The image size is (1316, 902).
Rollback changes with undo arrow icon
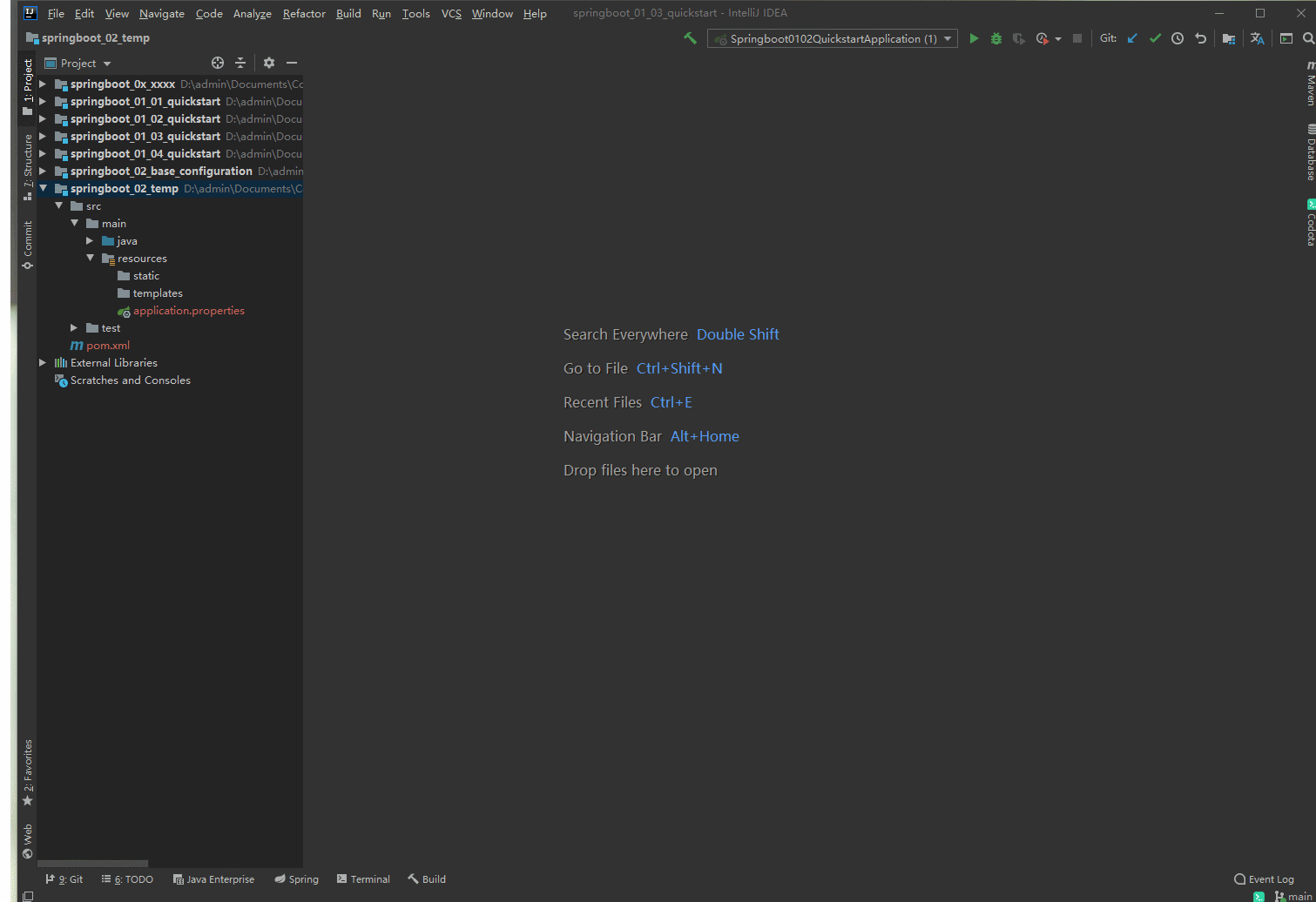(1200, 38)
